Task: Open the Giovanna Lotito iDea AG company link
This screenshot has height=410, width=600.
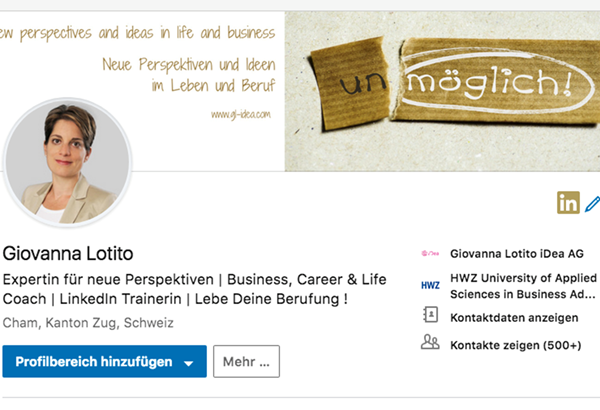Action: click(x=516, y=254)
